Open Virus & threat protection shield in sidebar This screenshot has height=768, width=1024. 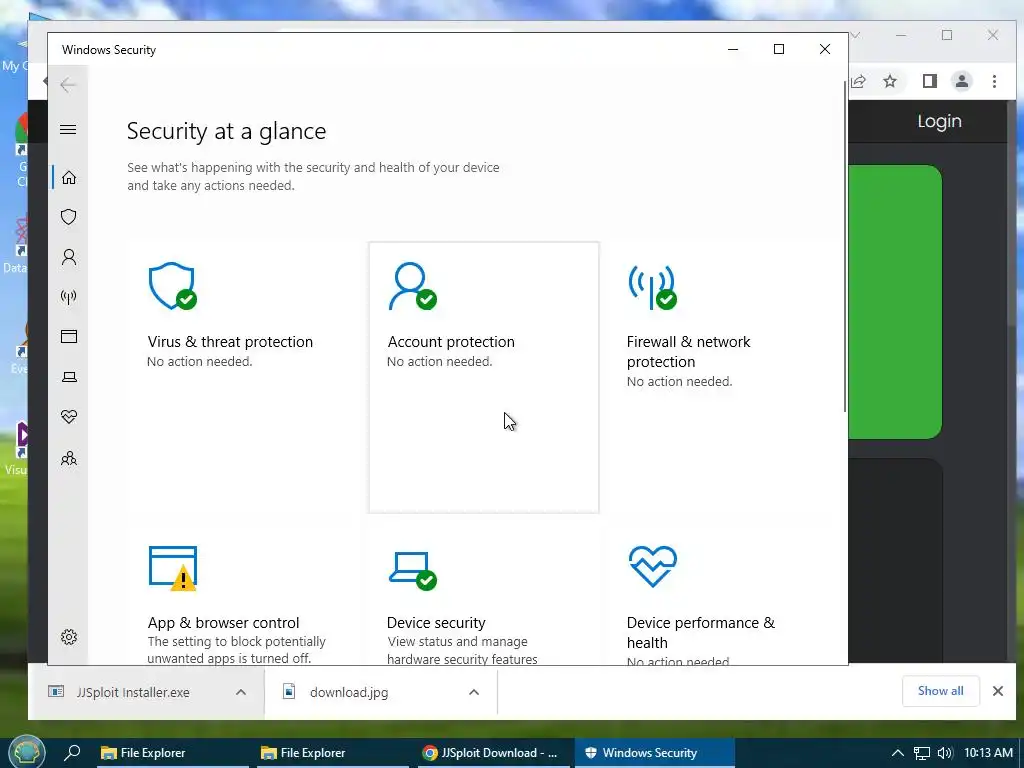[69, 217]
